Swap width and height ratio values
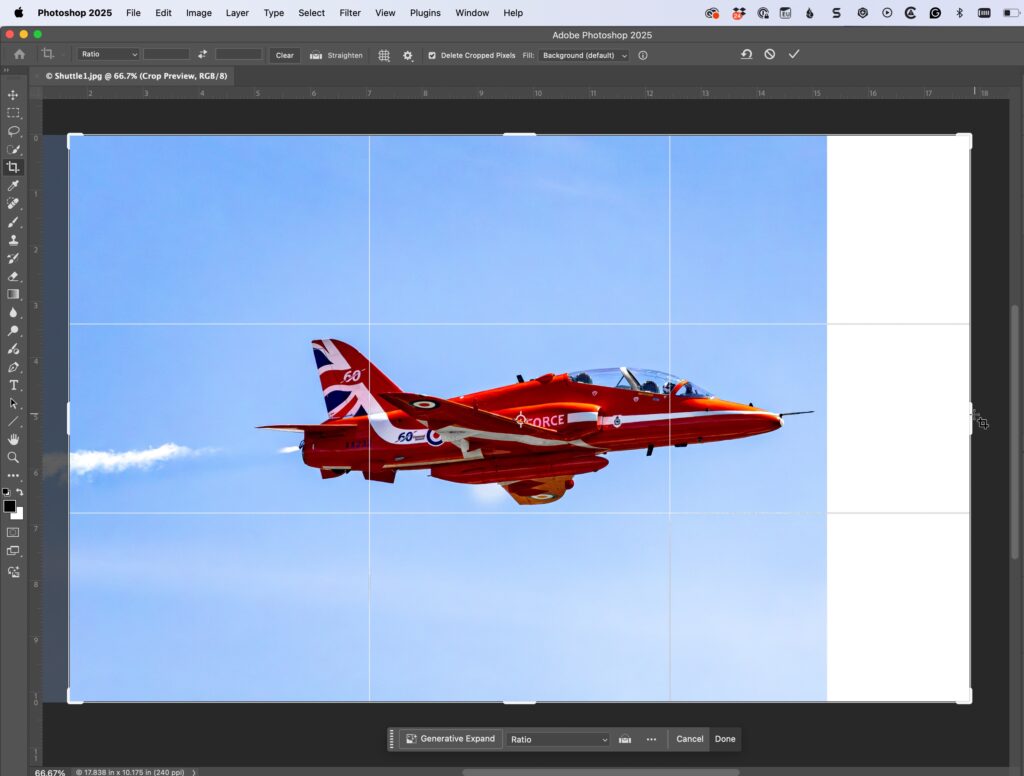This screenshot has width=1024, height=776. tap(202, 55)
